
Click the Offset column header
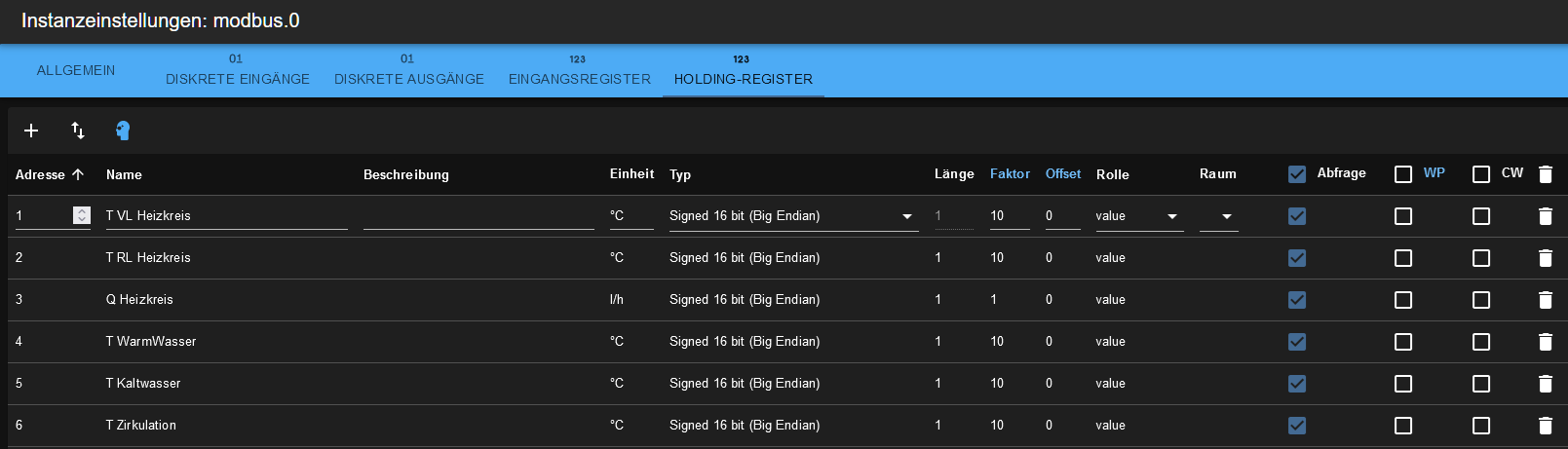coord(1063,174)
